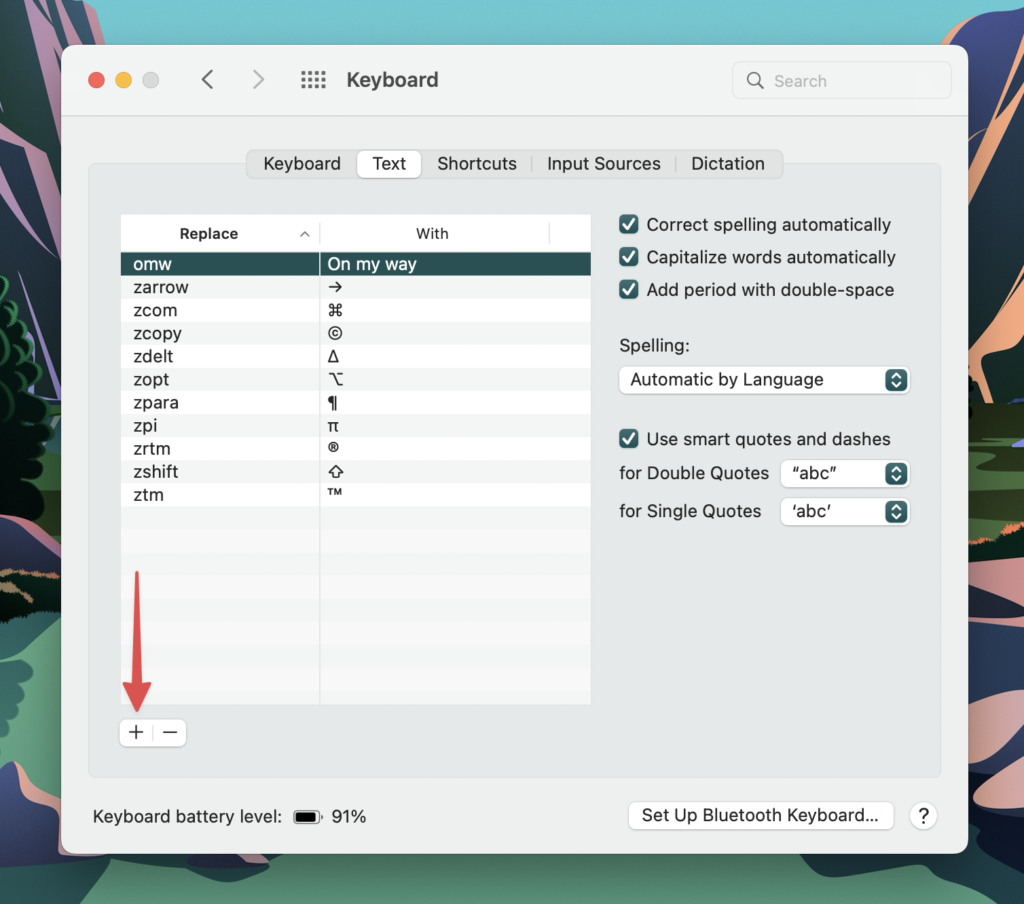This screenshot has width=1024, height=904.
Task: Open help via the question mark icon
Action: [923, 816]
